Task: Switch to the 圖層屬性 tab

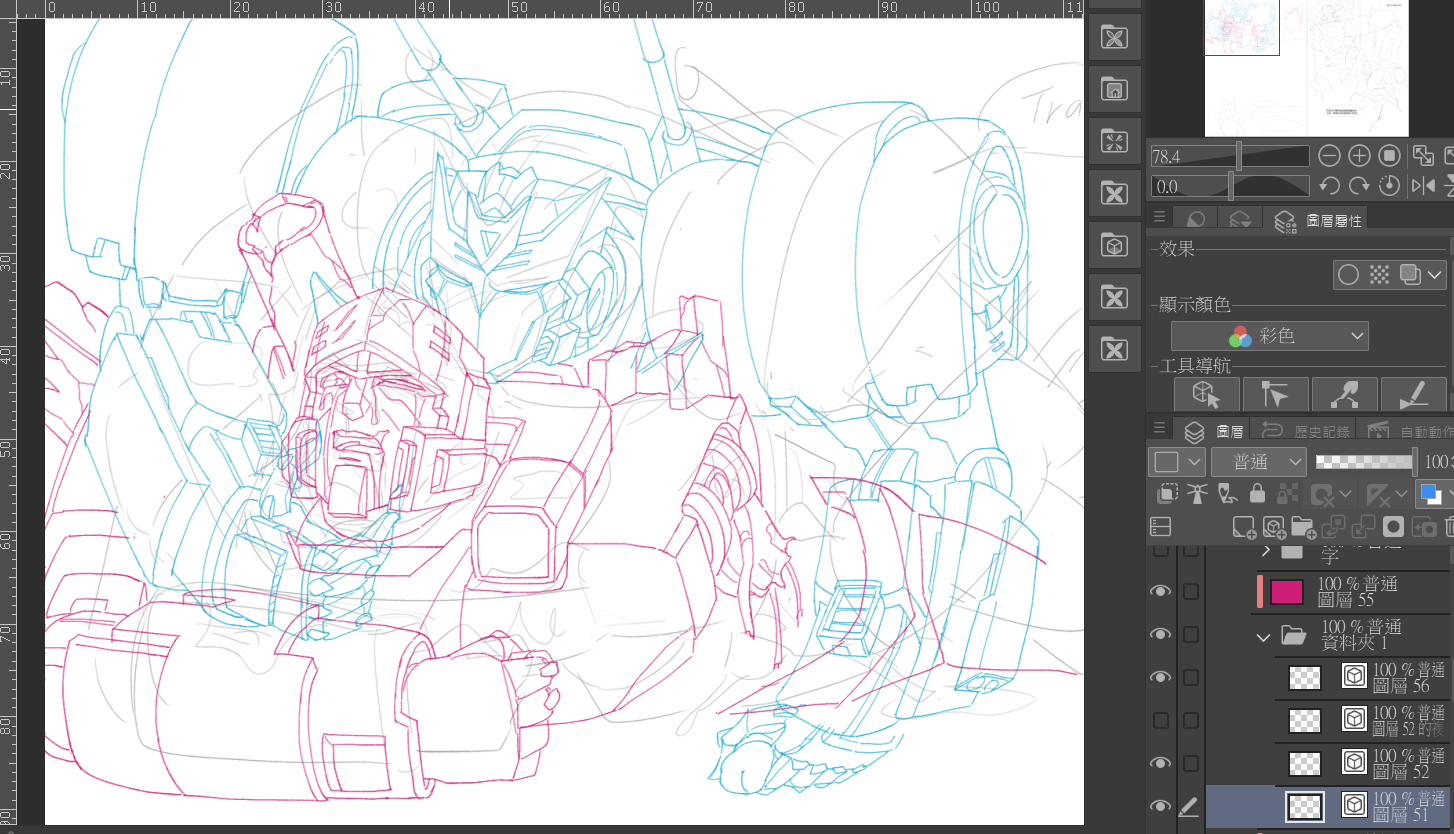Action: pos(1317,220)
